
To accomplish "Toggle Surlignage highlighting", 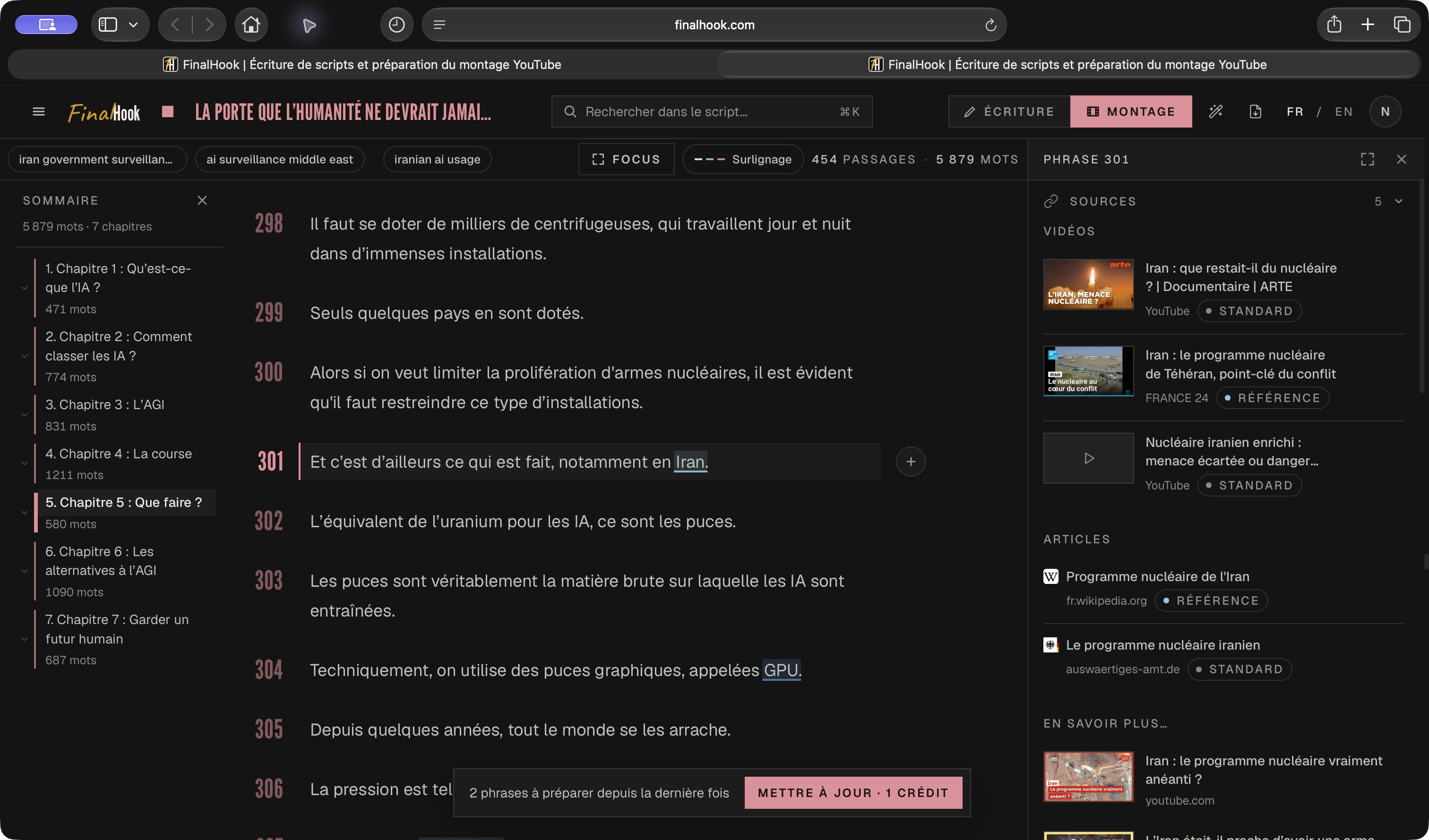I will 743,159.
